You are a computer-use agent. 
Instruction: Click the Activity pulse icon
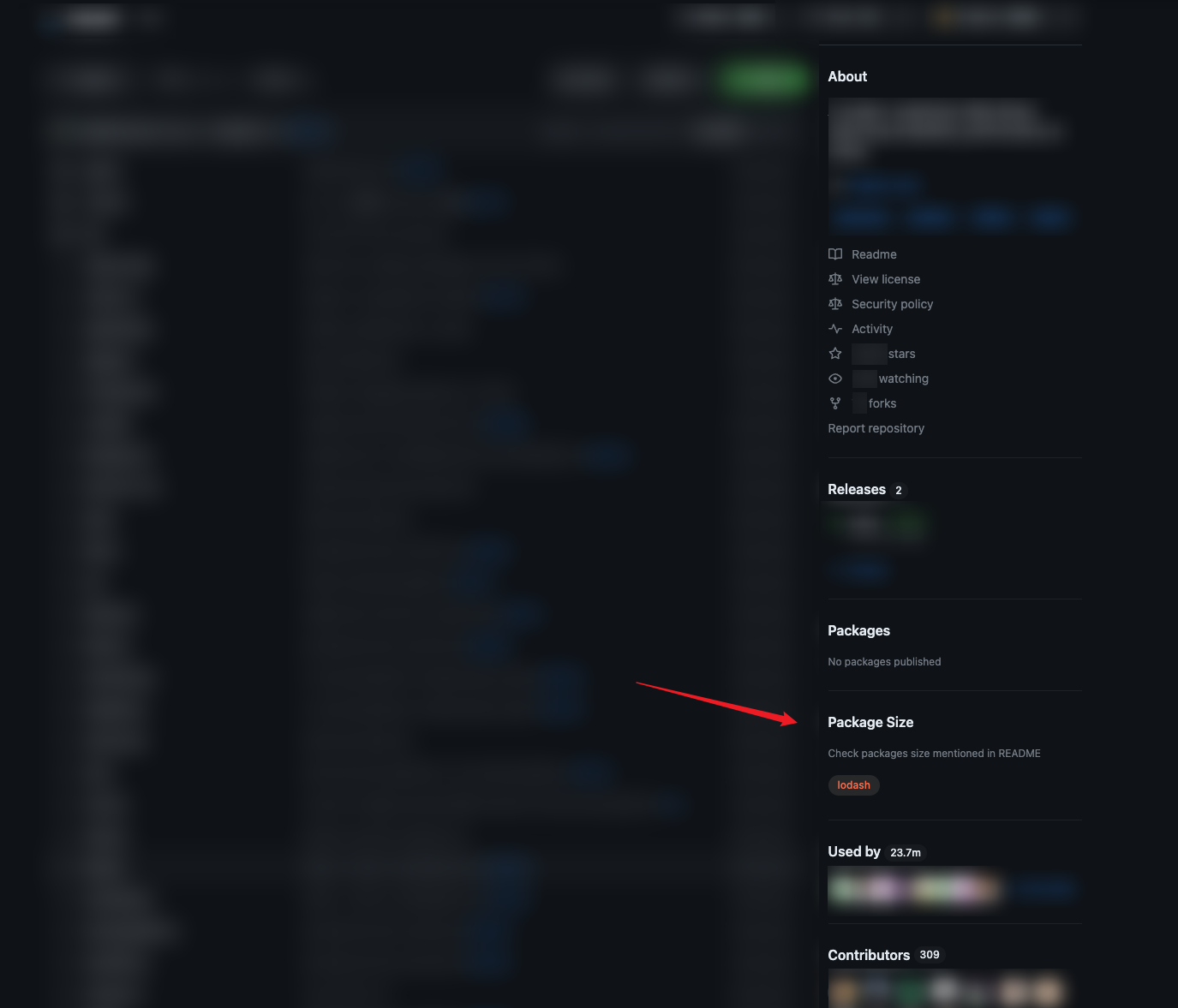pos(835,329)
